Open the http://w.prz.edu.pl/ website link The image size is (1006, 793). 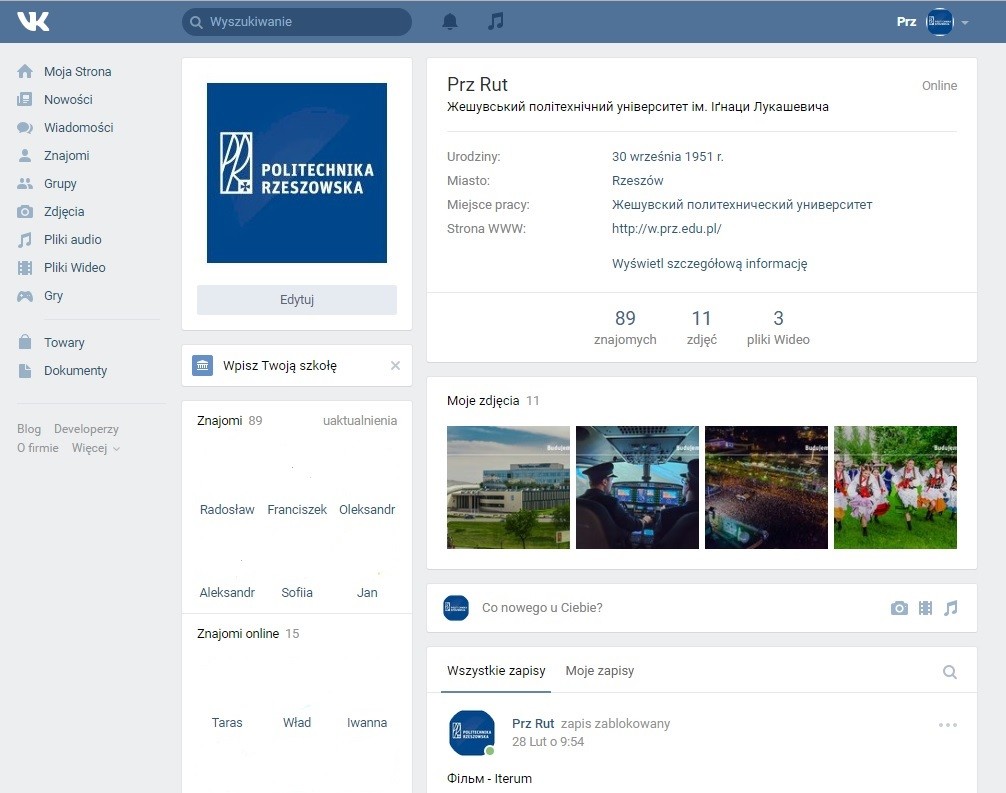pos(666,229)
